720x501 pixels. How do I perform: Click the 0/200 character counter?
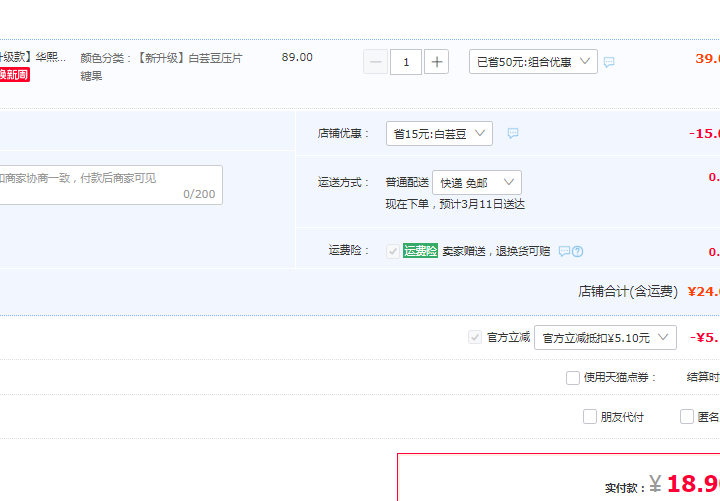pyautogui.click(x=199, y=194)
